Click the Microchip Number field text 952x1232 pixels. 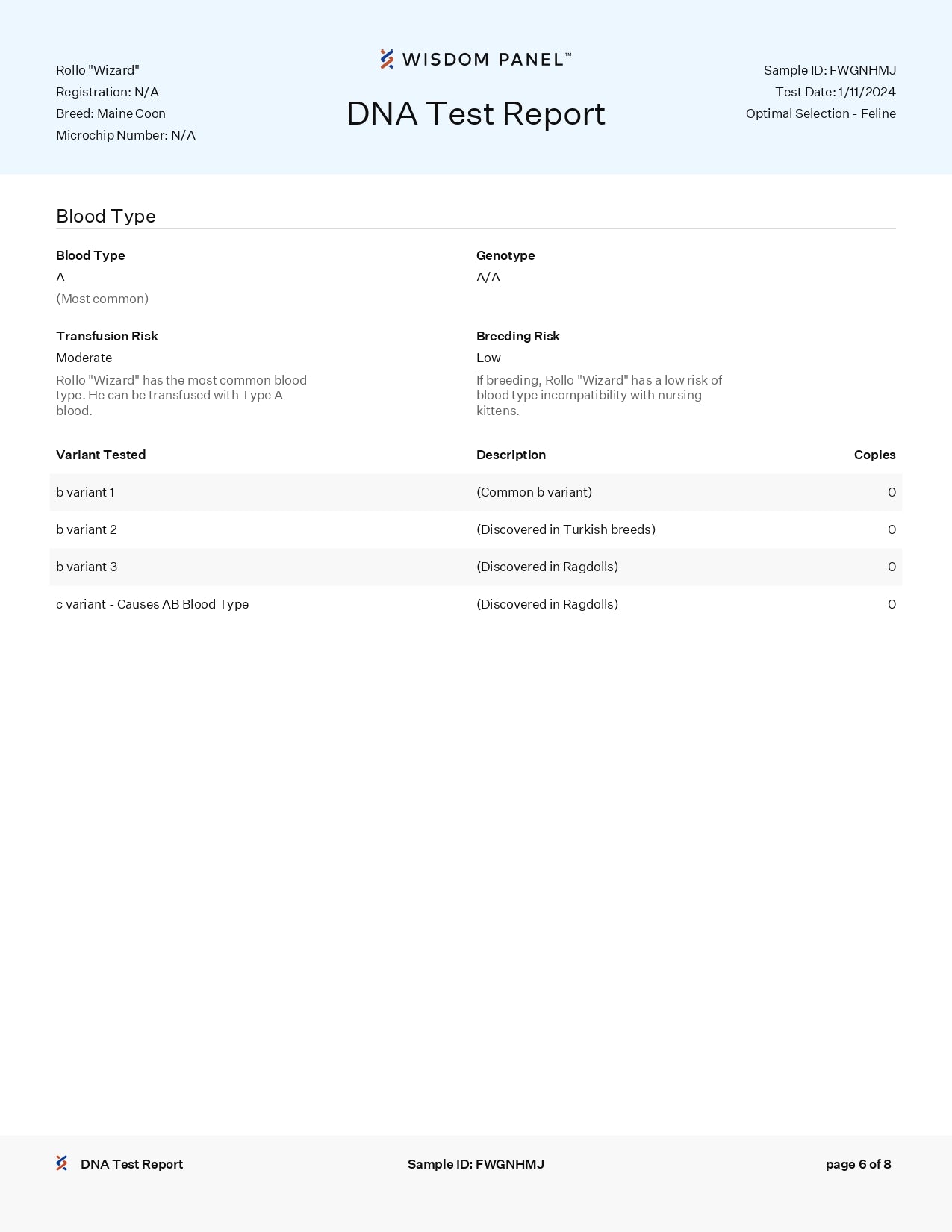pyautogui.click(x=125, y=135)
